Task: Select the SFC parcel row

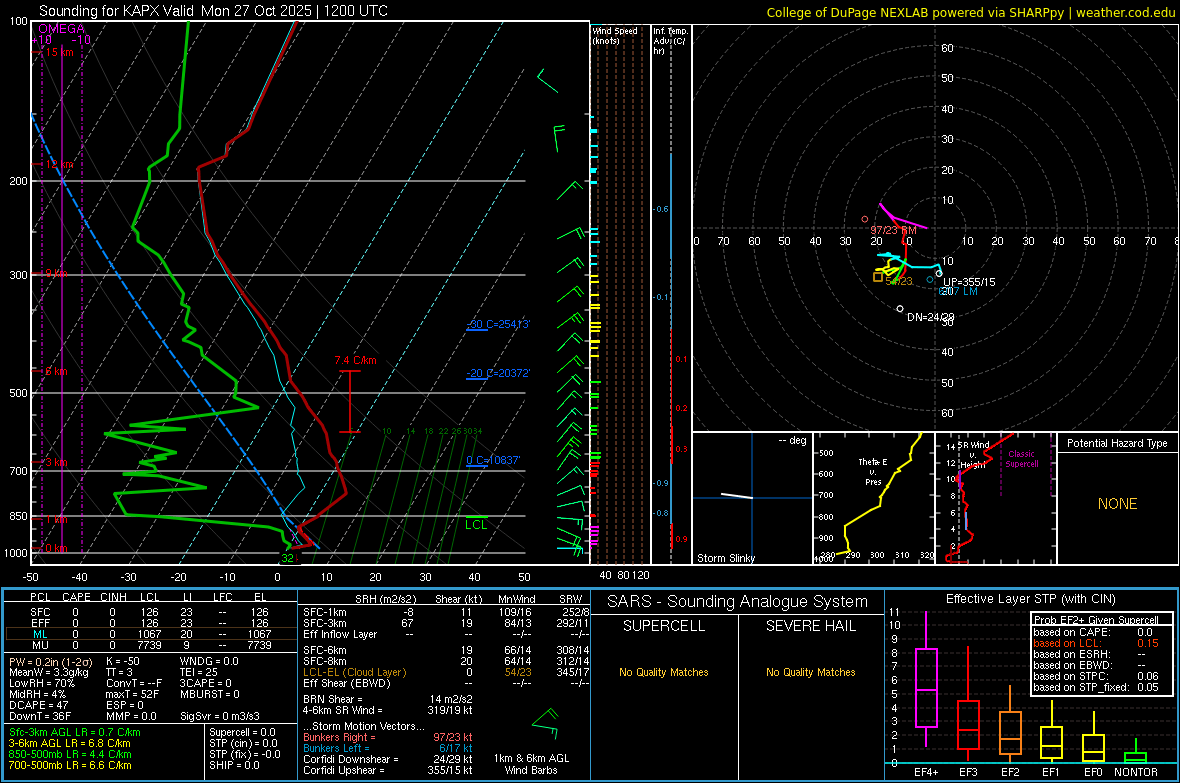Action: 149,612
